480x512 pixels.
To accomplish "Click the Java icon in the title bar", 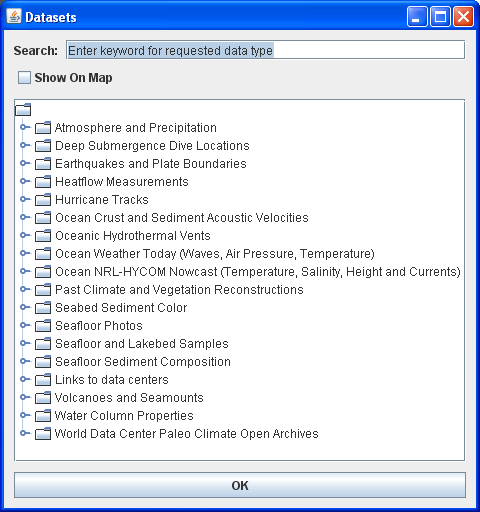I will (x=14, y=16).
